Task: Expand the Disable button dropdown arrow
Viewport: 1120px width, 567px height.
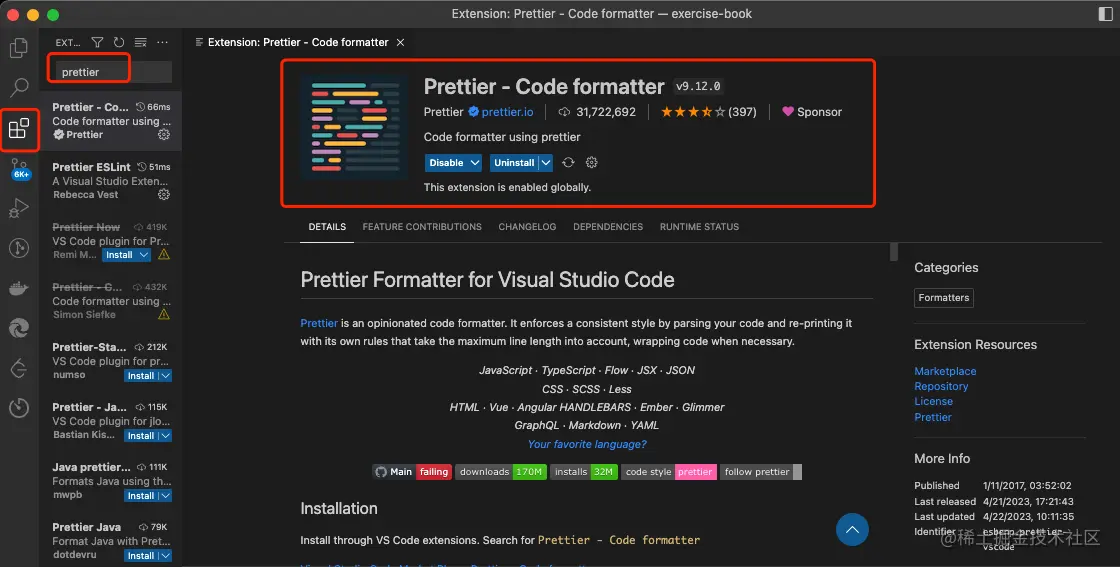Action: (x=475, y=163)
